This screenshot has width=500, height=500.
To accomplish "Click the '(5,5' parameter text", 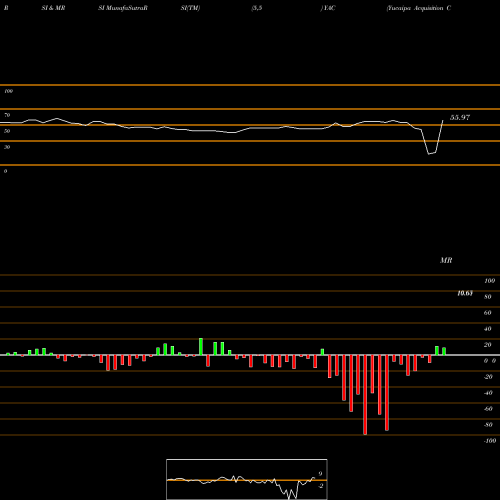I will (257, 8).
